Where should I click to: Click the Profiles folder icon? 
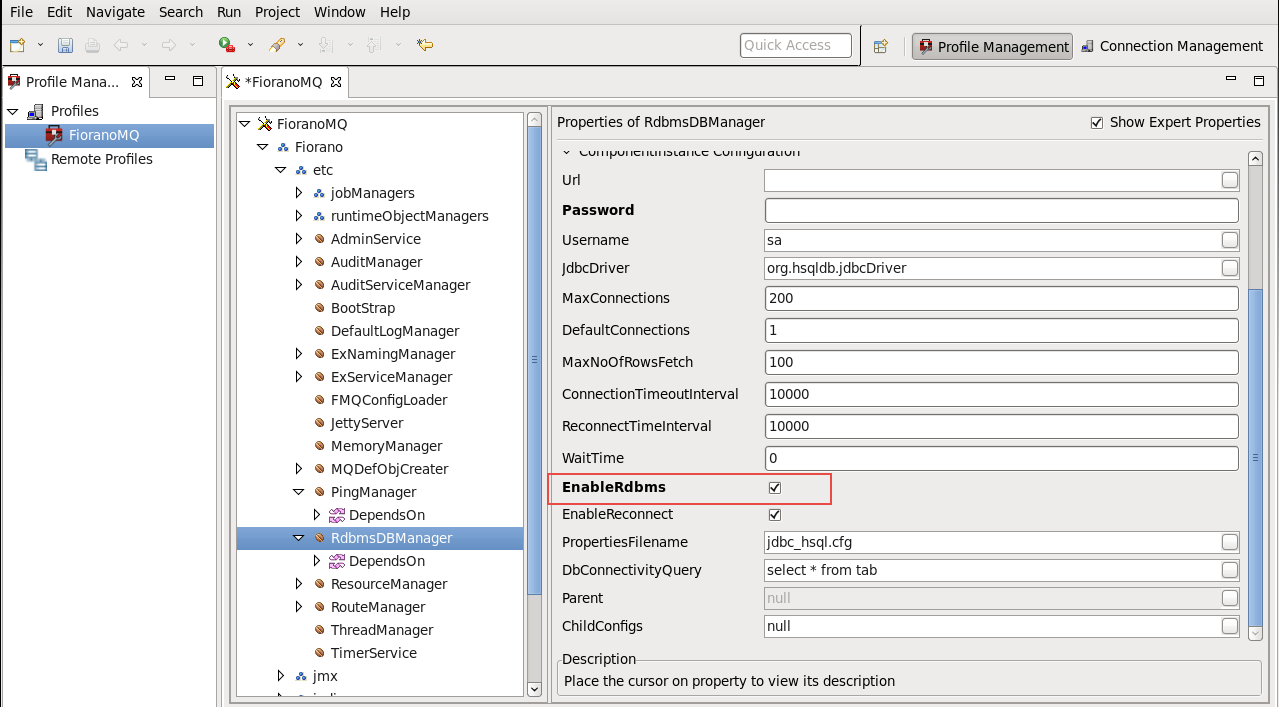click(x=35, y=111)
